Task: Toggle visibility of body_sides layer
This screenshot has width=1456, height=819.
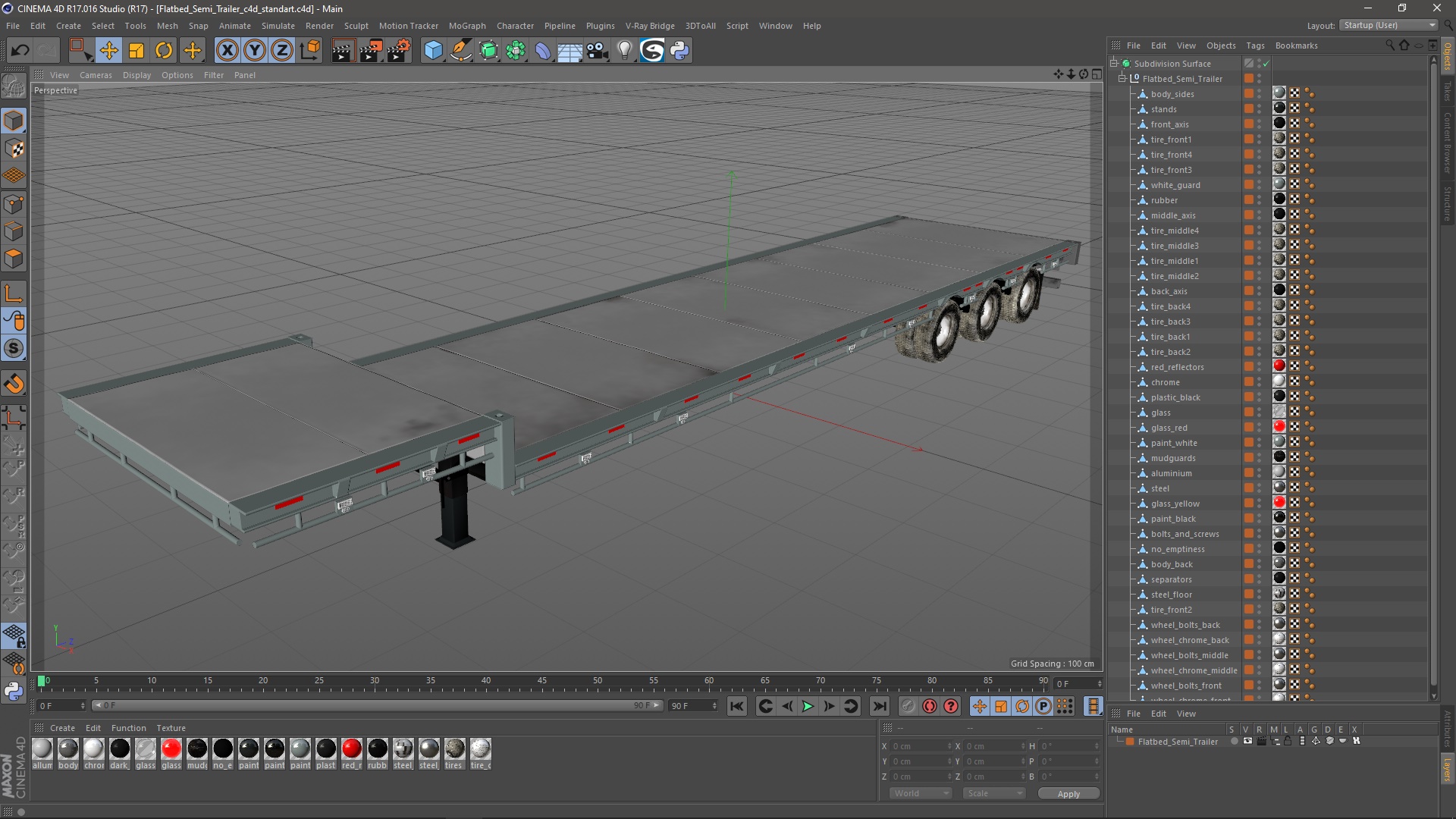Action: coord(1260,90)
